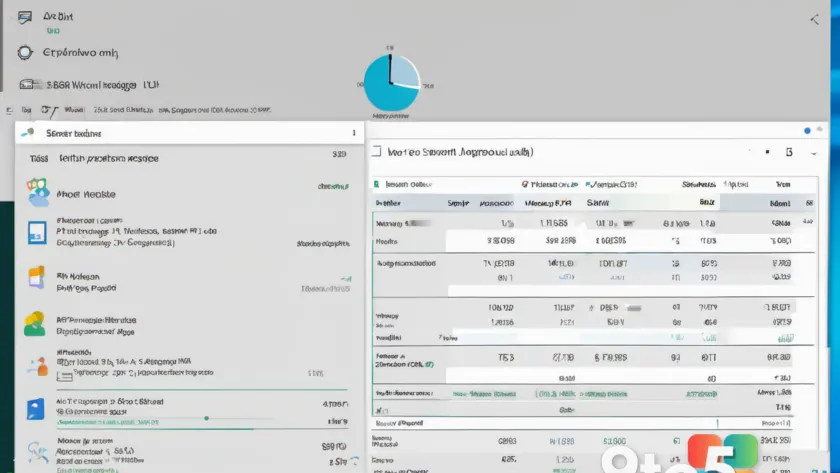
Task: Click the circular refresh arrow in the bottom list row
Action: tap(355, 461)
